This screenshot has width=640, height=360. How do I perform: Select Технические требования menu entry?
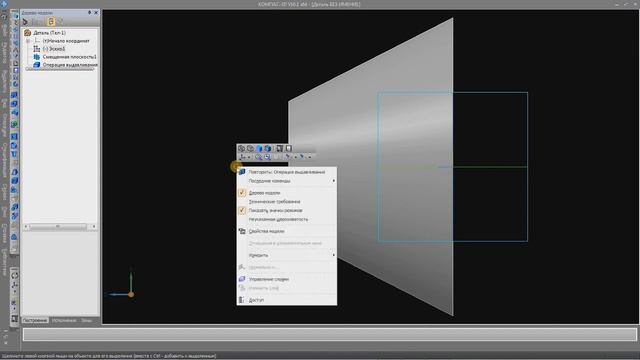287,202
